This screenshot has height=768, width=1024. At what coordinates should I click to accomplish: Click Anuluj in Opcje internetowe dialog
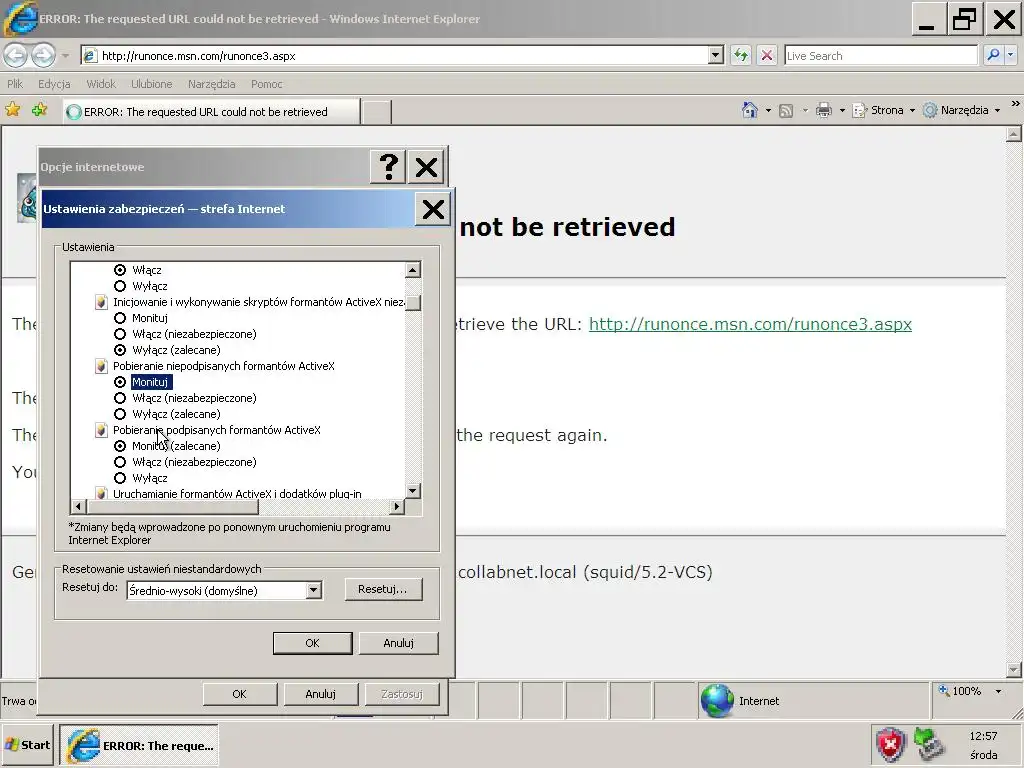point(321,694)
